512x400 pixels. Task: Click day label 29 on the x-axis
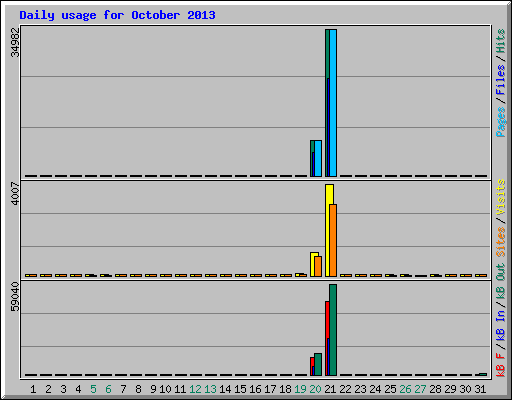450,389
